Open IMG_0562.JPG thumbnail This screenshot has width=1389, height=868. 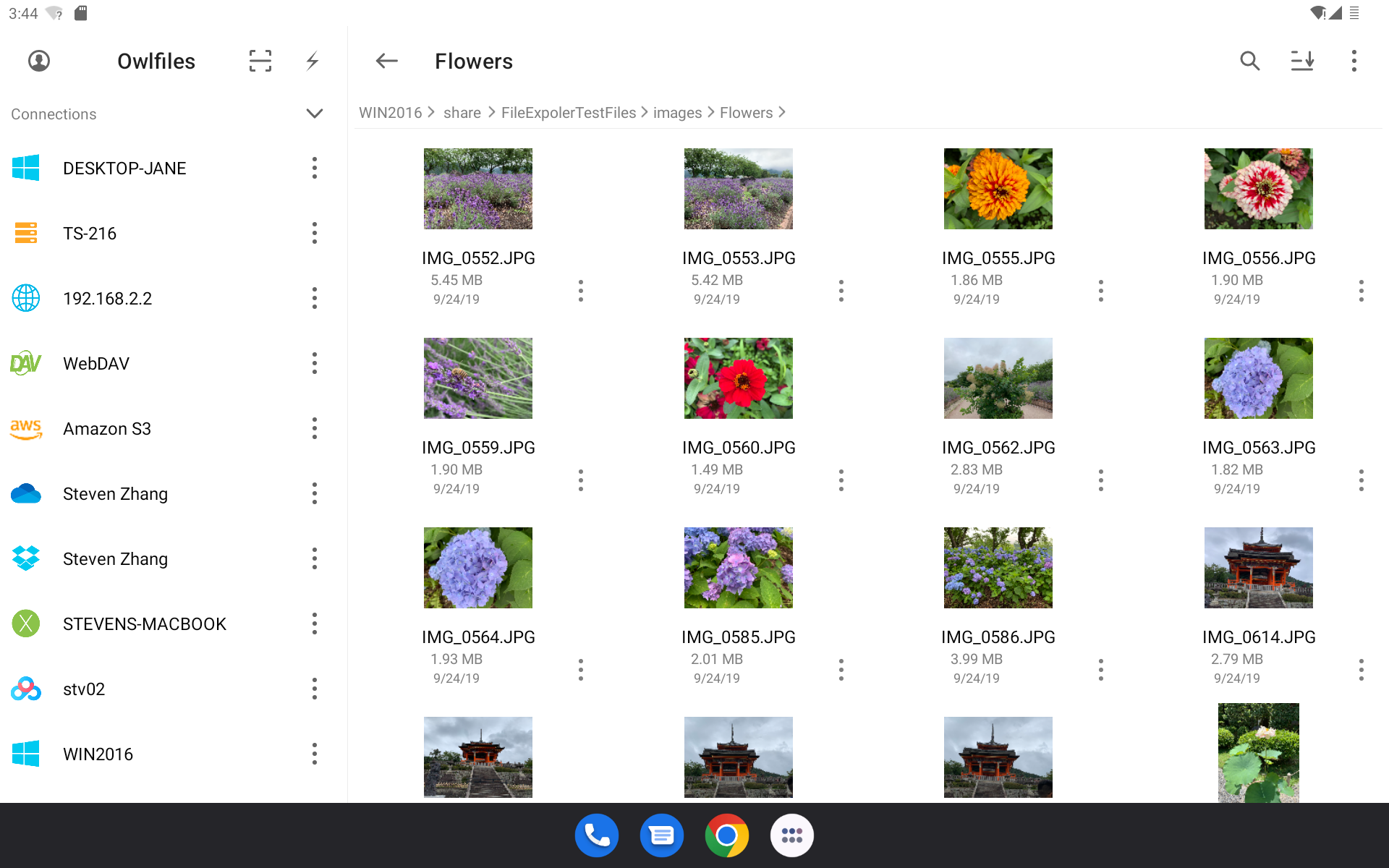(998, 378)
